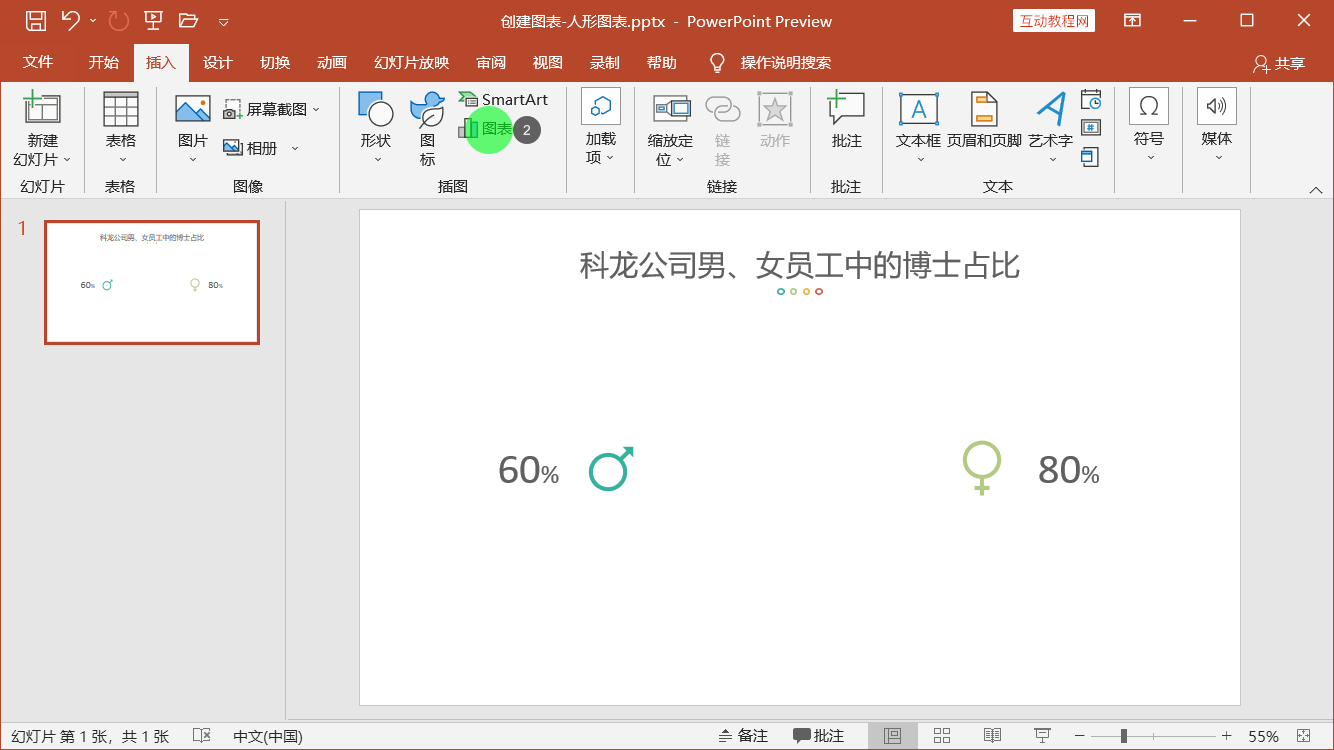Insert a SmartArt graphic
This screenshot has width=1334, height=750.
504,99
